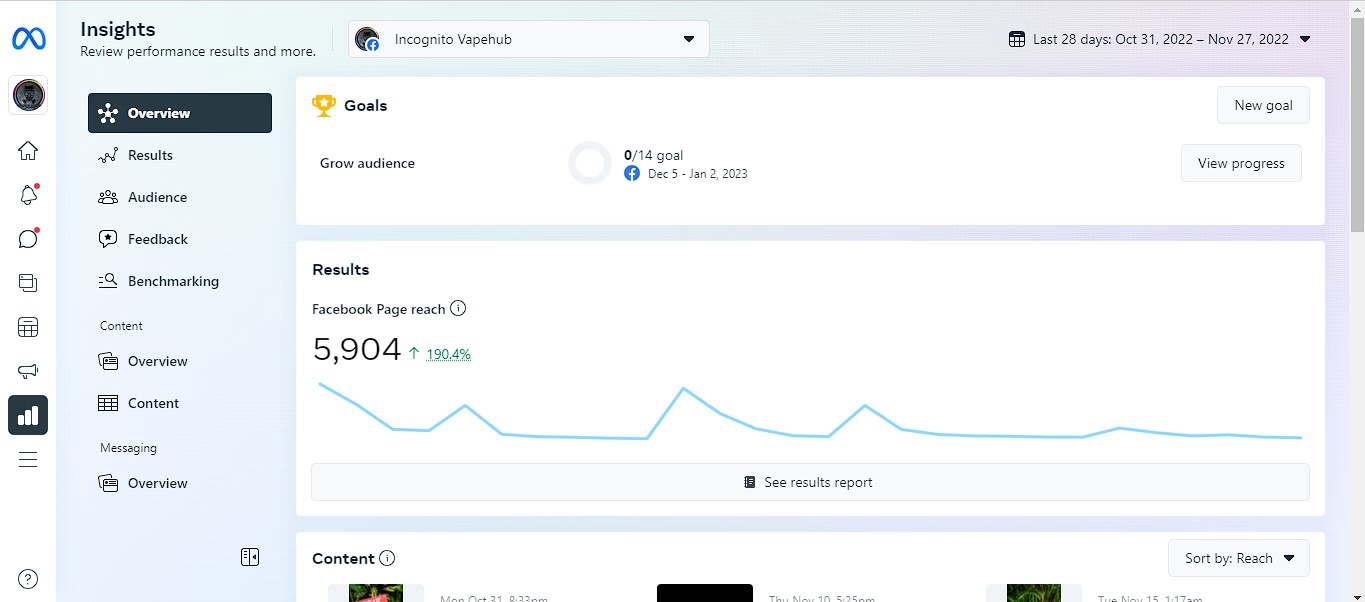Click the 190.4% reach change link
This screenshot has width=1365, height=602.
pyautogui.click(x=448, y=354)
